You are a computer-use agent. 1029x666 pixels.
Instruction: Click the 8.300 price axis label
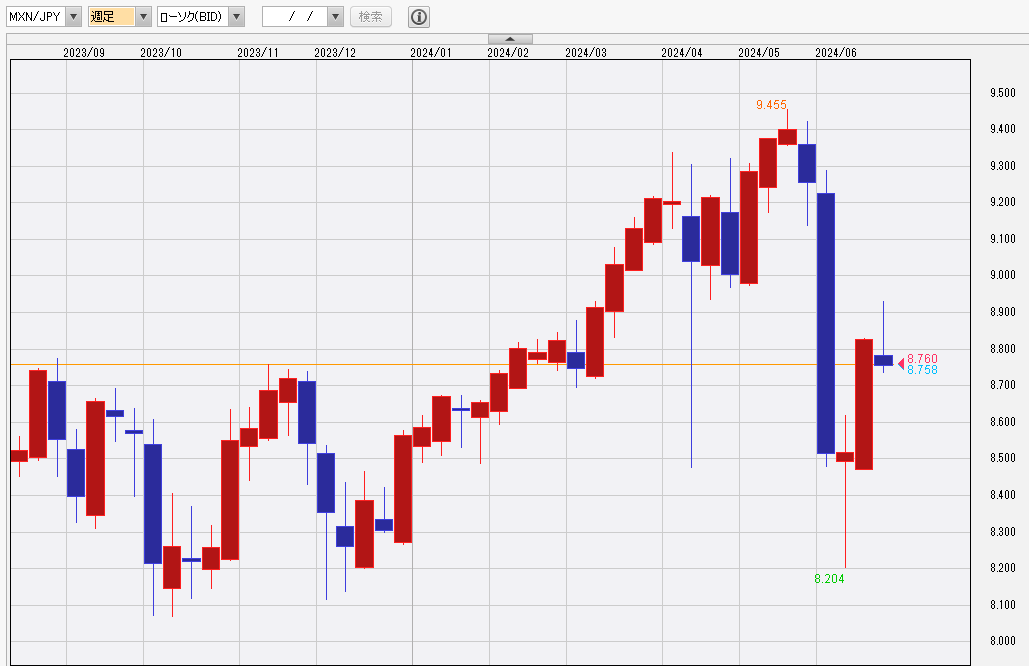[1003, 531]
